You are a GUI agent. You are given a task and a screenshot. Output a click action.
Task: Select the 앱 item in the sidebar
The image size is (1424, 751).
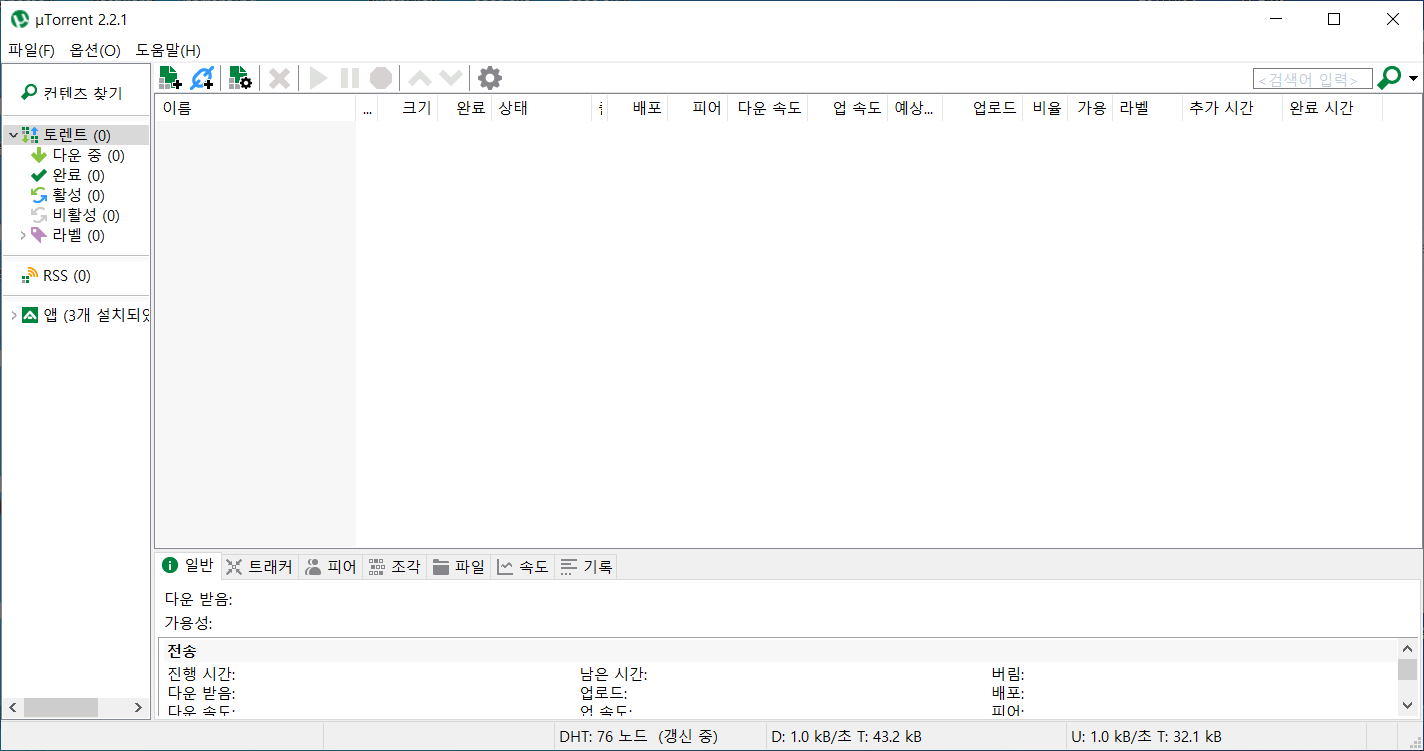click(x=86, y=315)
